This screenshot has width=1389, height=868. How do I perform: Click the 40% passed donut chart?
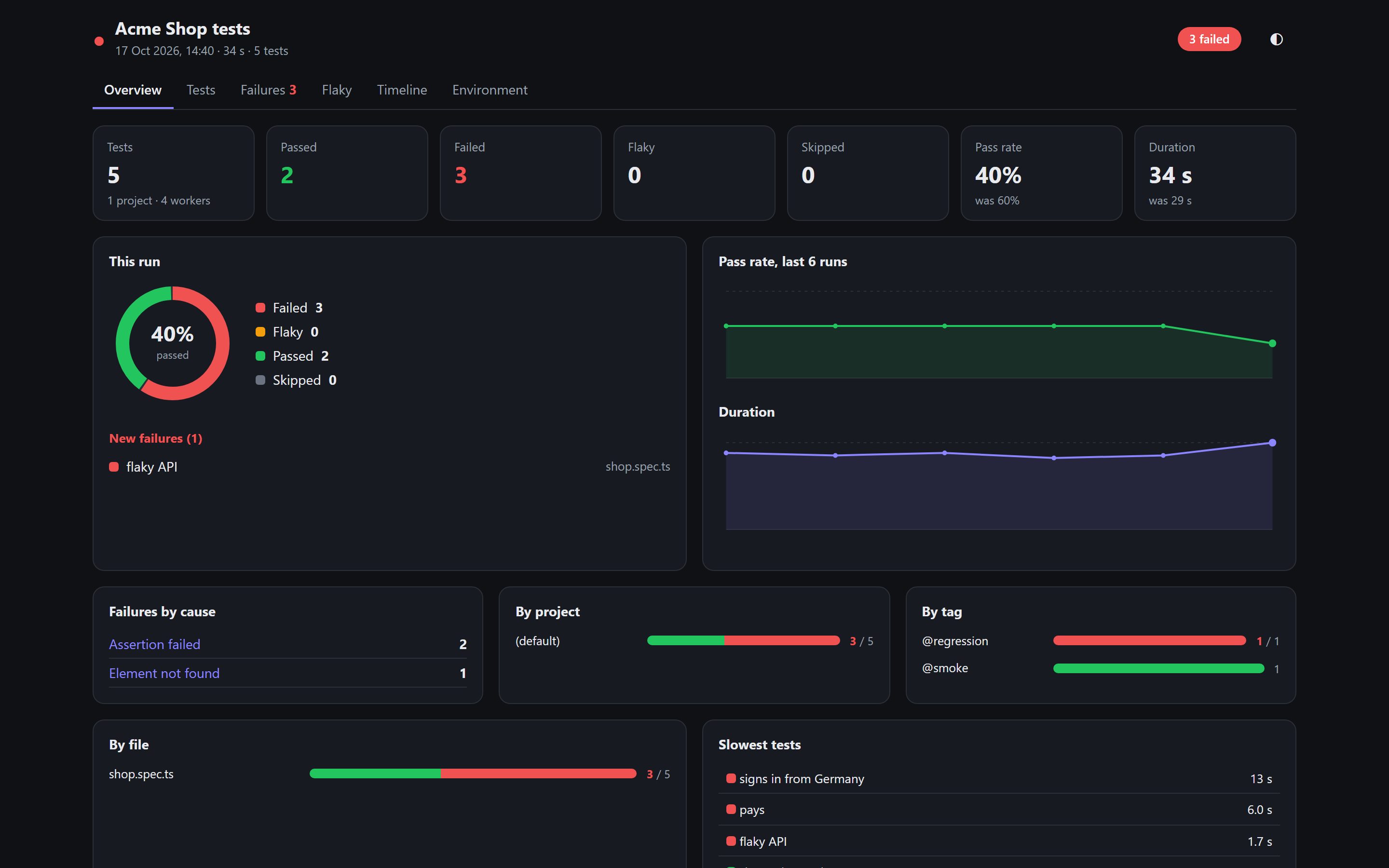[172, 343]
